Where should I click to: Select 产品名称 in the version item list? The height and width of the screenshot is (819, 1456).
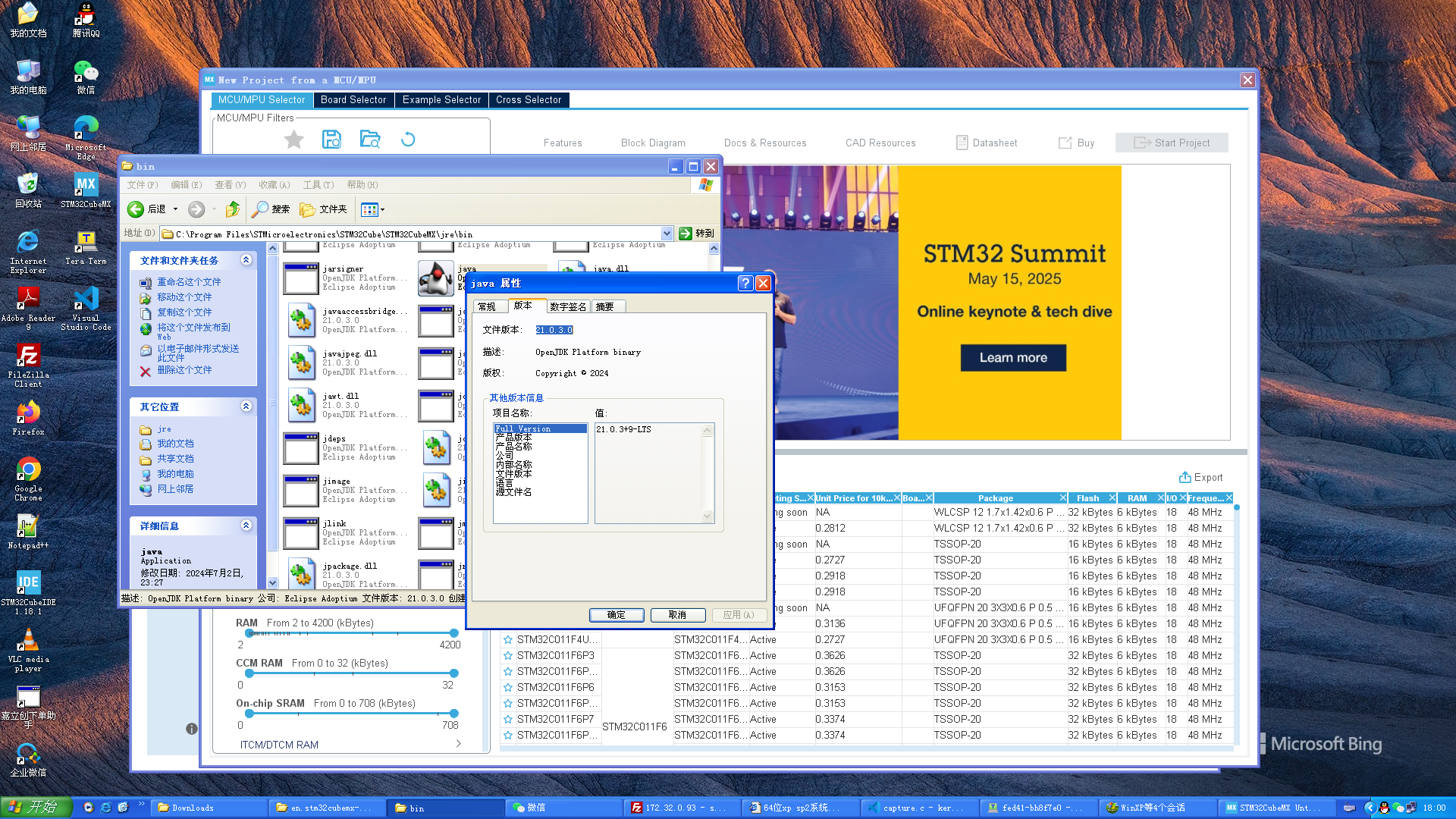514,447
